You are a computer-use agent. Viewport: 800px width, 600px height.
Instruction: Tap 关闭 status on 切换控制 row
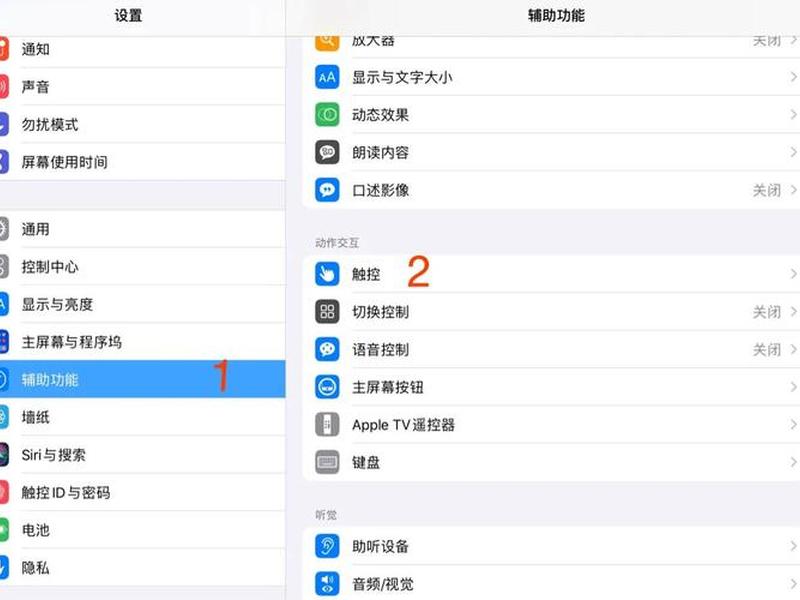click(x=767, y=312)
